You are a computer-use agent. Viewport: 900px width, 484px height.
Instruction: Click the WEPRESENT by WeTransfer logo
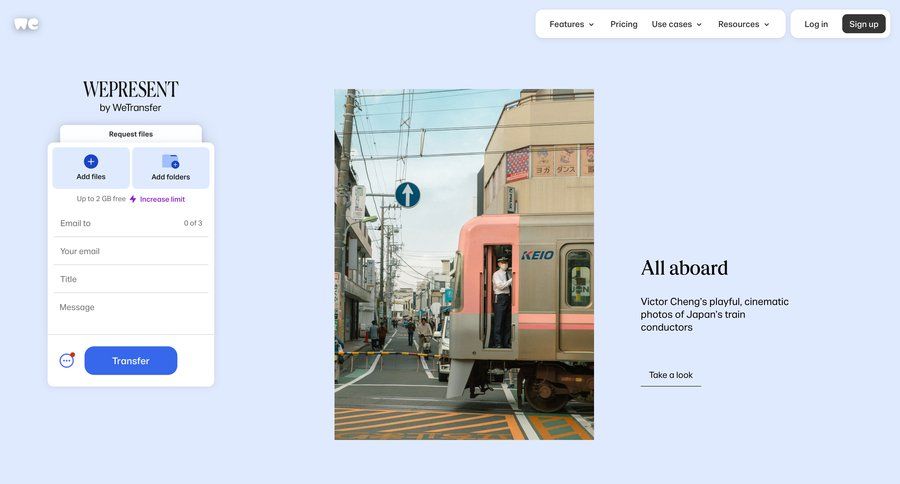tap(130, 96)
